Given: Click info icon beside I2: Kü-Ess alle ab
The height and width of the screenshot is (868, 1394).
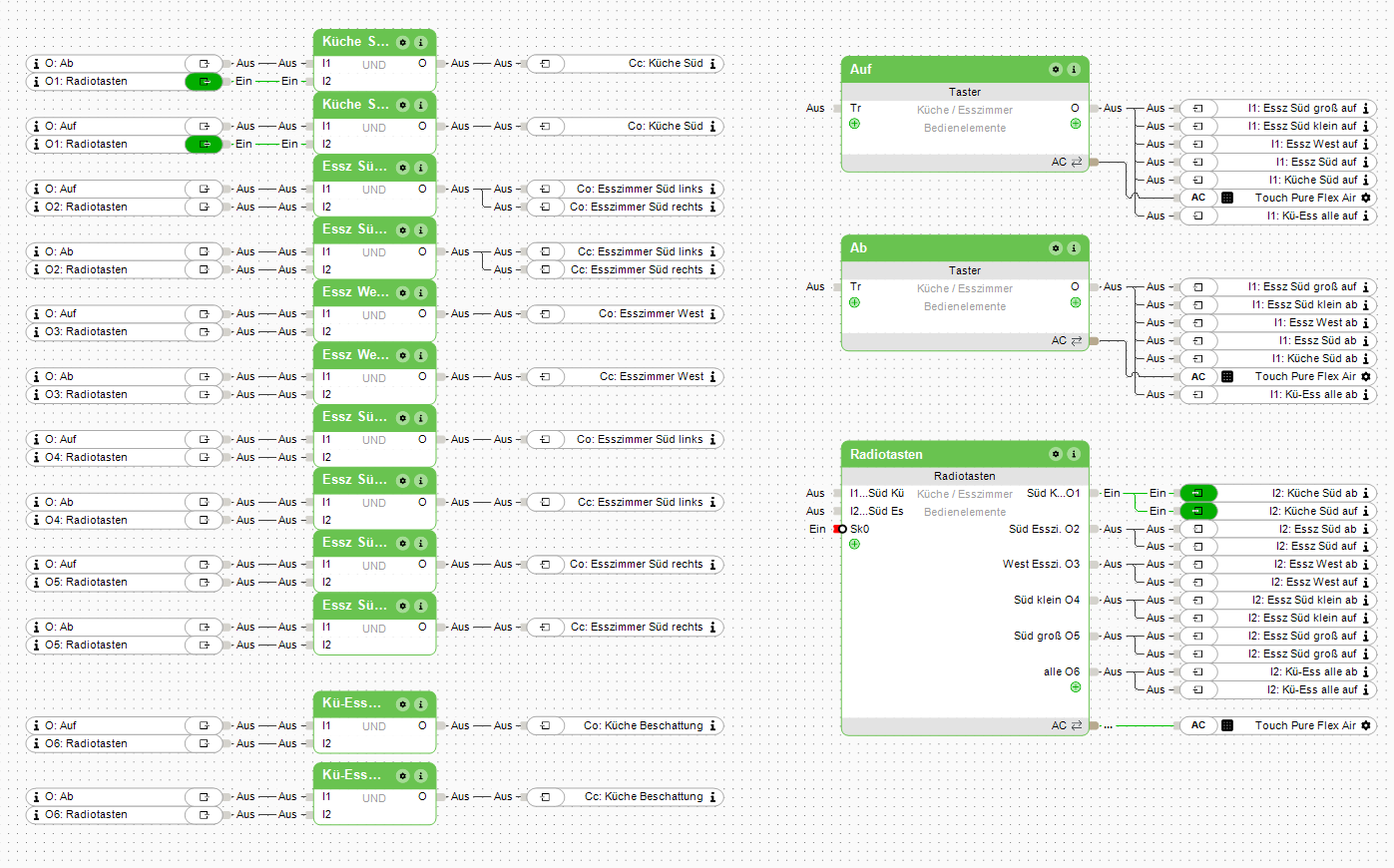Looking at the screenshot, I should click(x=1366, y=672).
